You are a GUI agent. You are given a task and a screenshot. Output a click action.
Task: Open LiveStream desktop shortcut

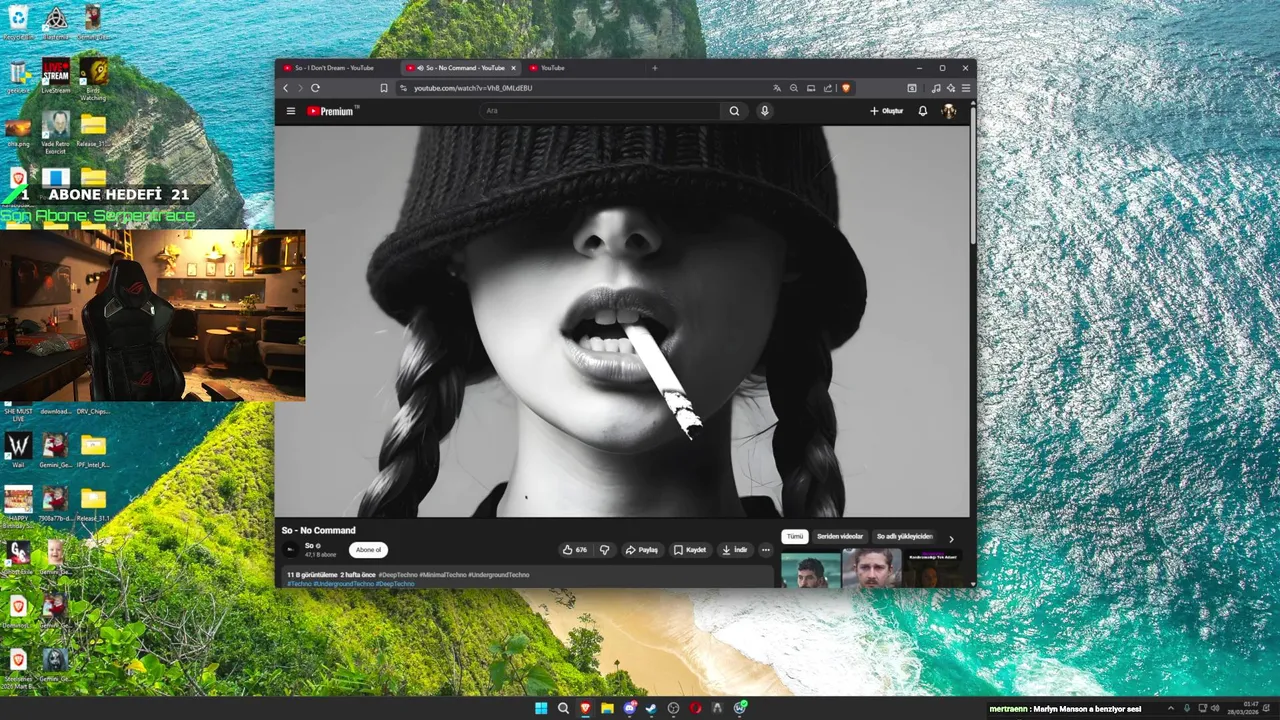(56, 76)
